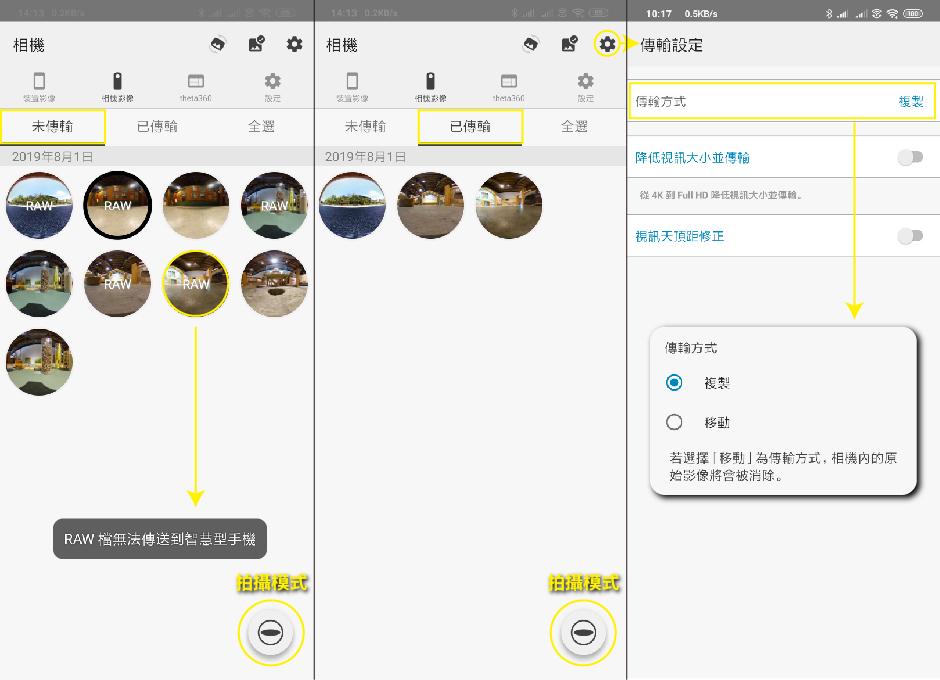Tap the camera connection icon on left screen
Image resolution: width=940 pixels, height=680 pixels.
coord(218,44)
